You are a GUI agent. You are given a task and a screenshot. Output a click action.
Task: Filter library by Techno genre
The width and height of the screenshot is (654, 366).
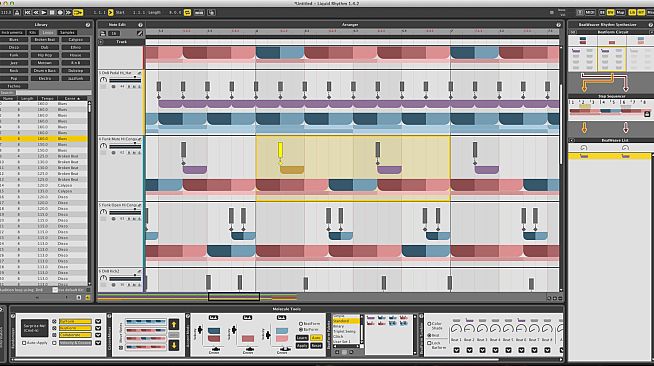(14, 86)
